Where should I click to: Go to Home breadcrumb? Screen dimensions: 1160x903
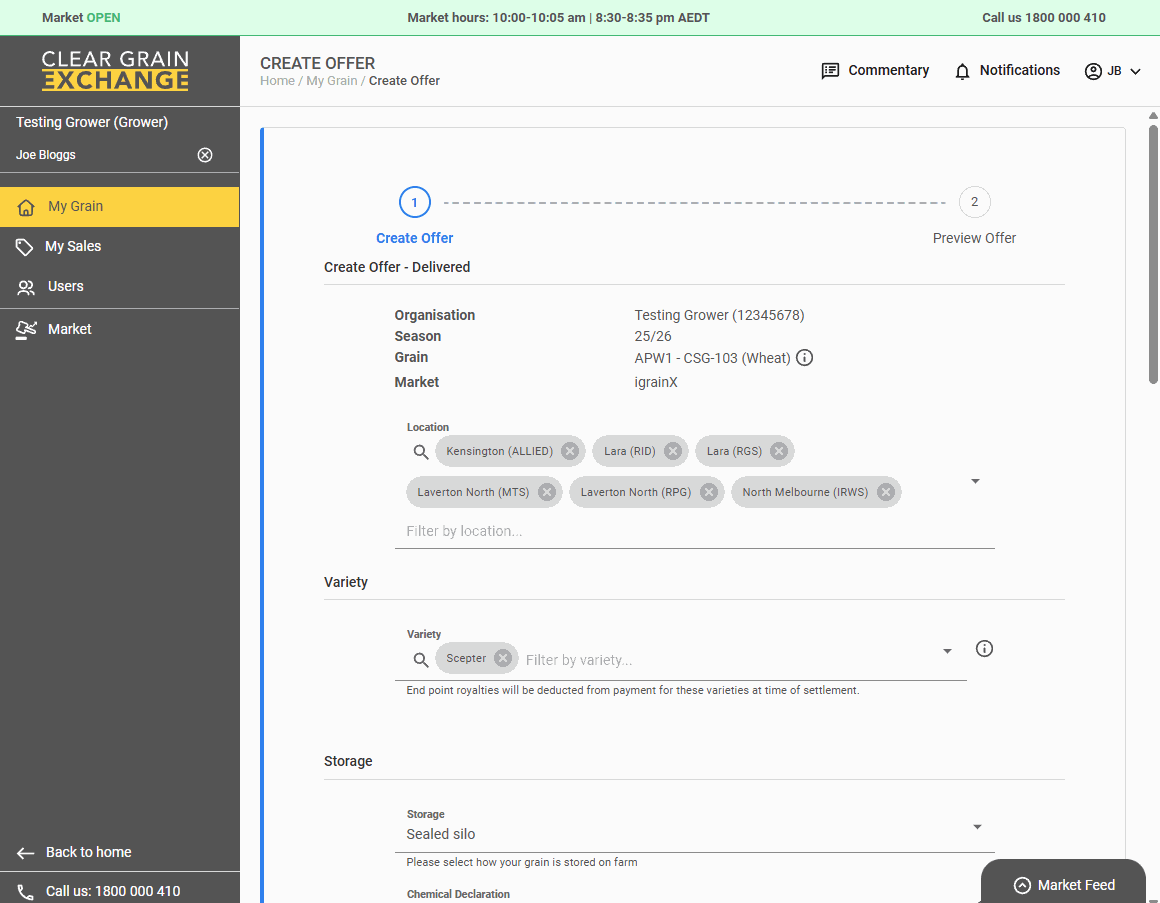point(277,81)
